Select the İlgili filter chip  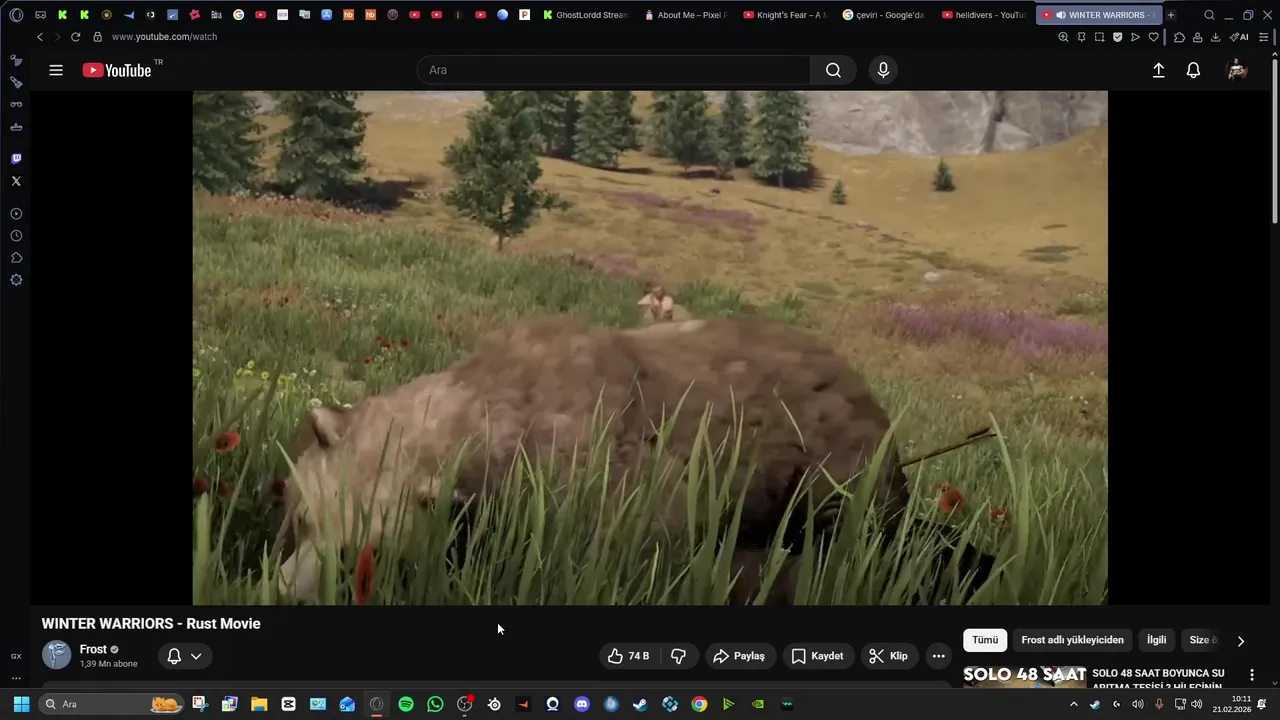[1156, 640]
